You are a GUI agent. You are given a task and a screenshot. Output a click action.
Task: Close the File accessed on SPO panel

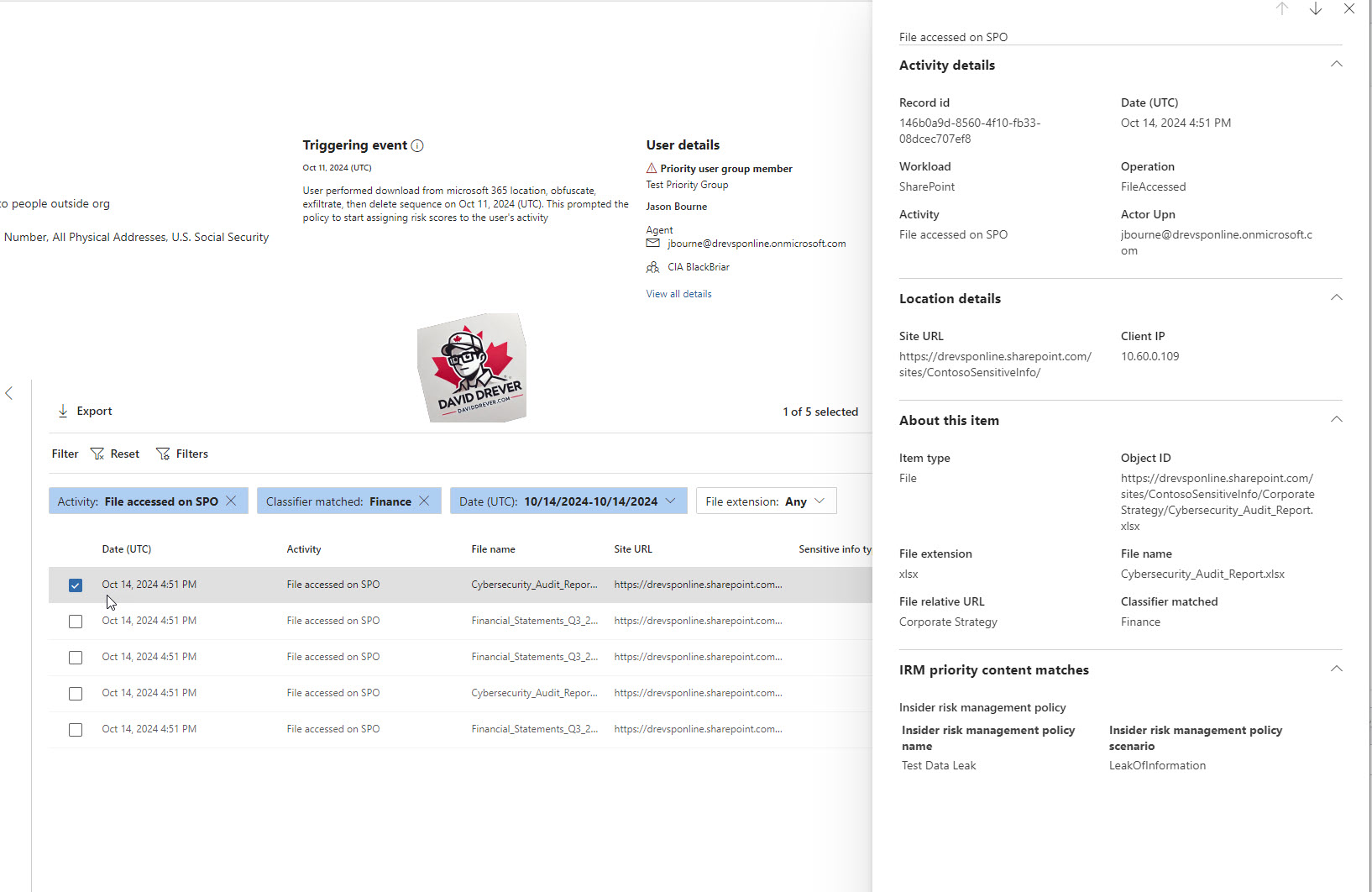click(x=1349, y=8)
